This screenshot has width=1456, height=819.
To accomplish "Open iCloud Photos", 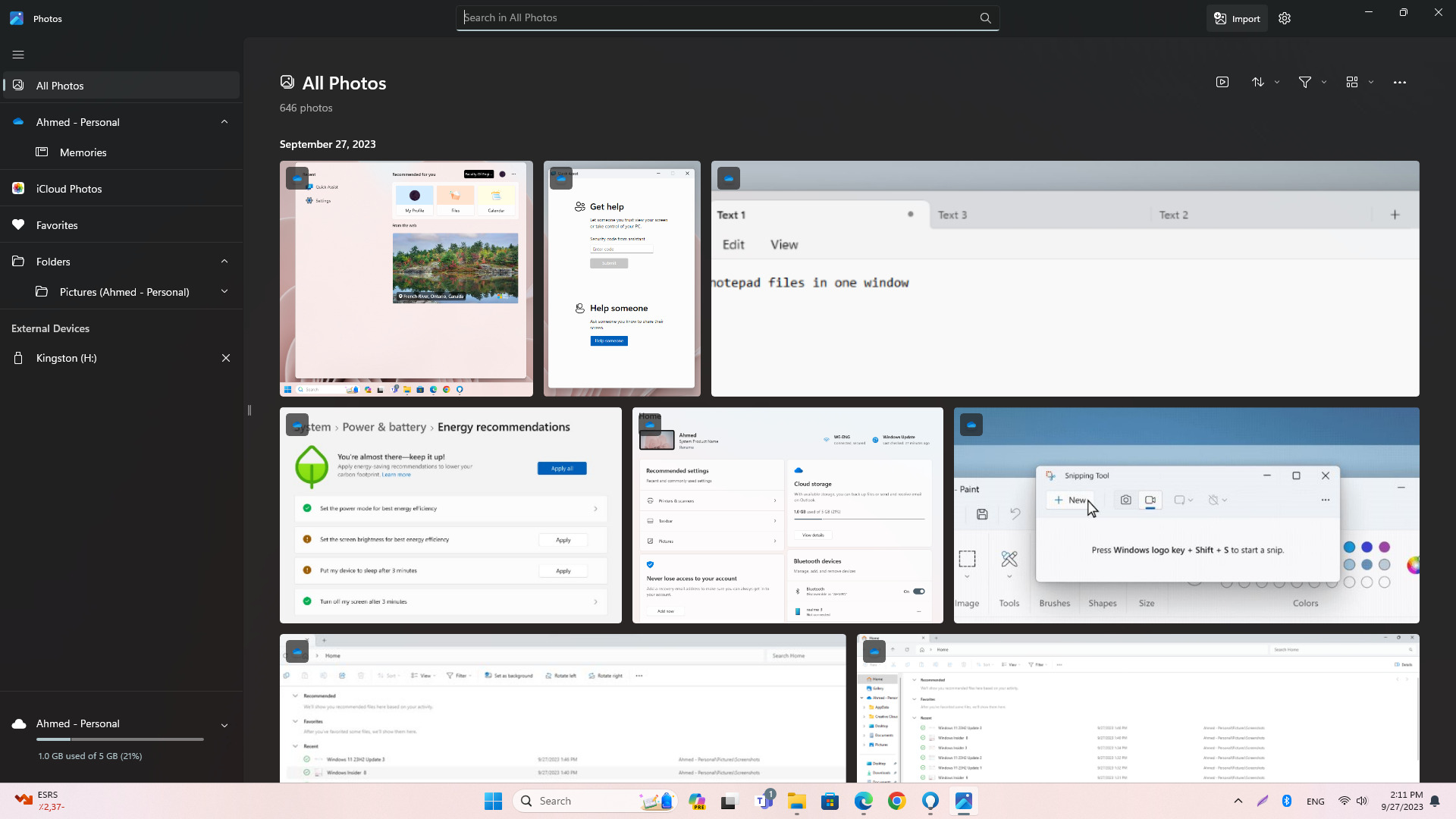I will 68,189.
